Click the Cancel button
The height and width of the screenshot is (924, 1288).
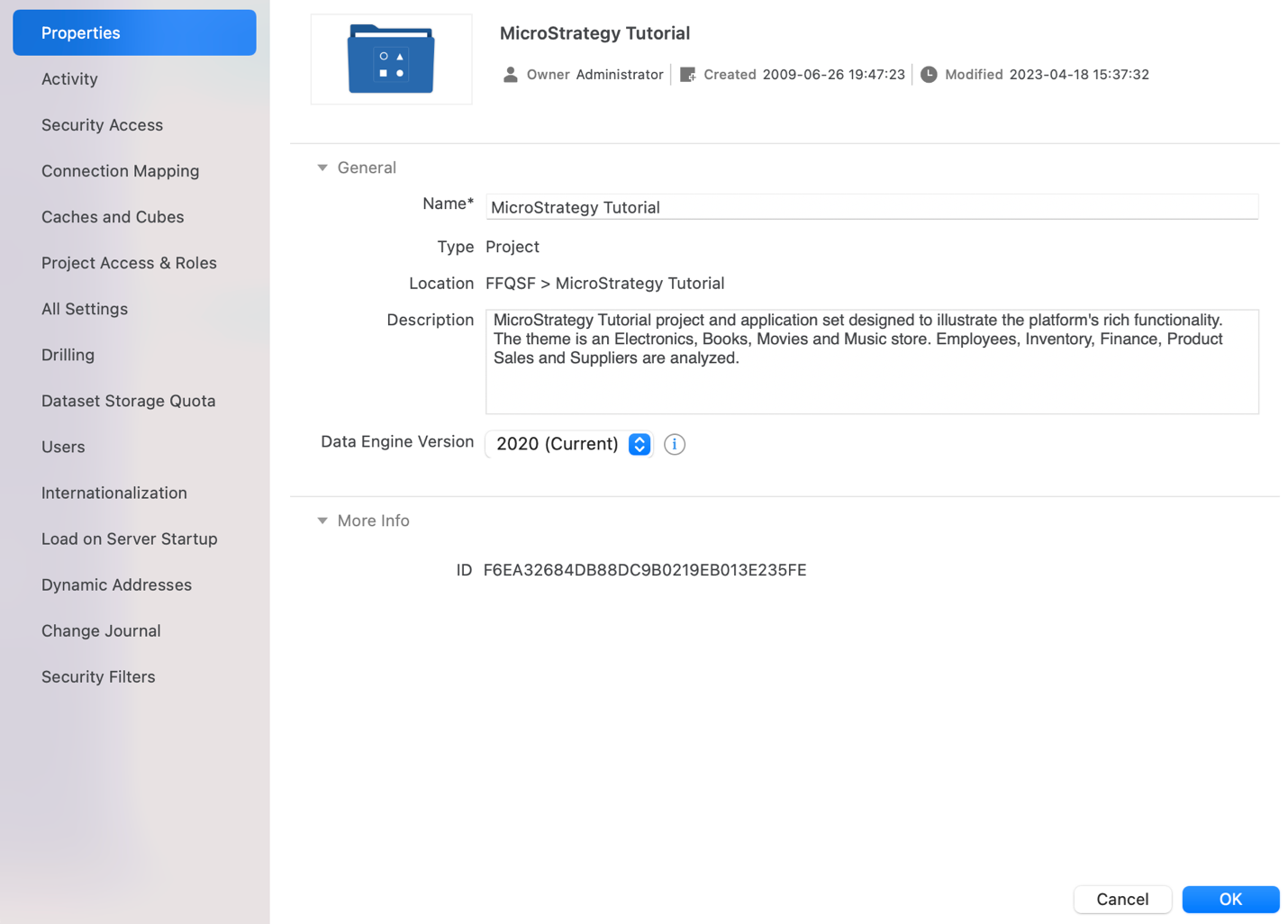pos(1122,899)
